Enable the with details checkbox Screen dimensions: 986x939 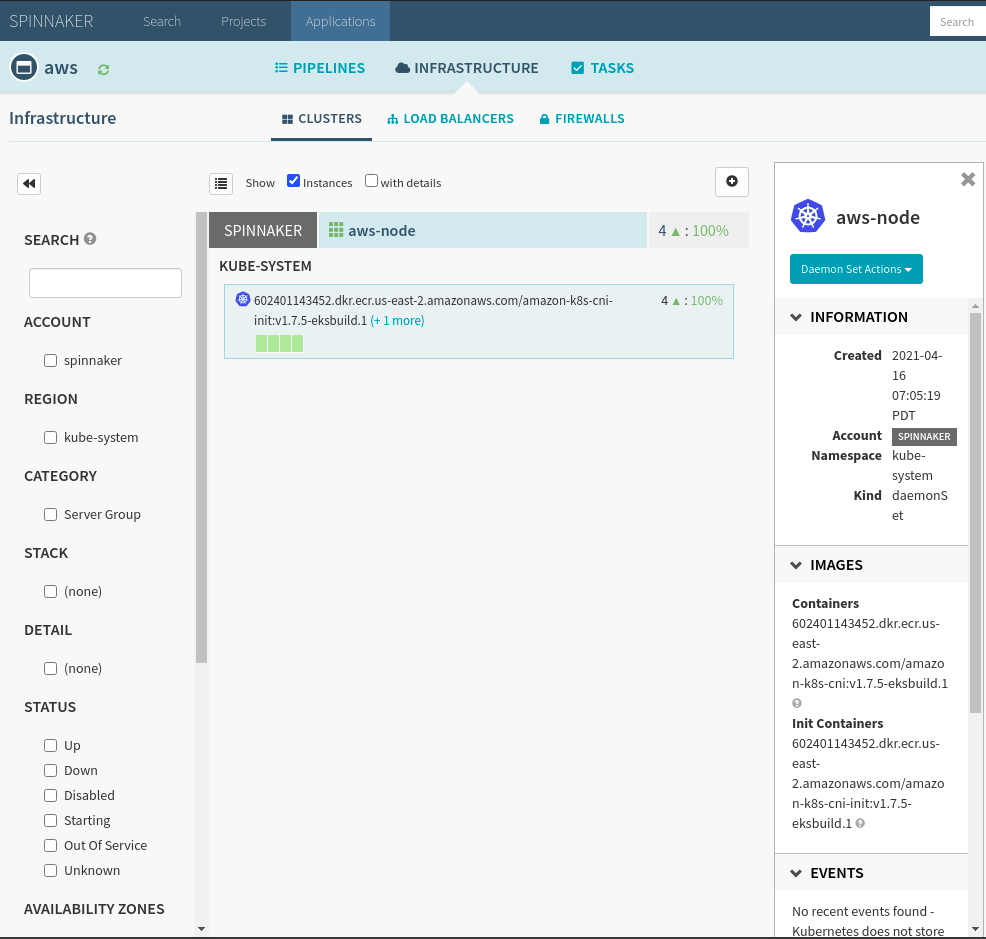pos(371,181)
